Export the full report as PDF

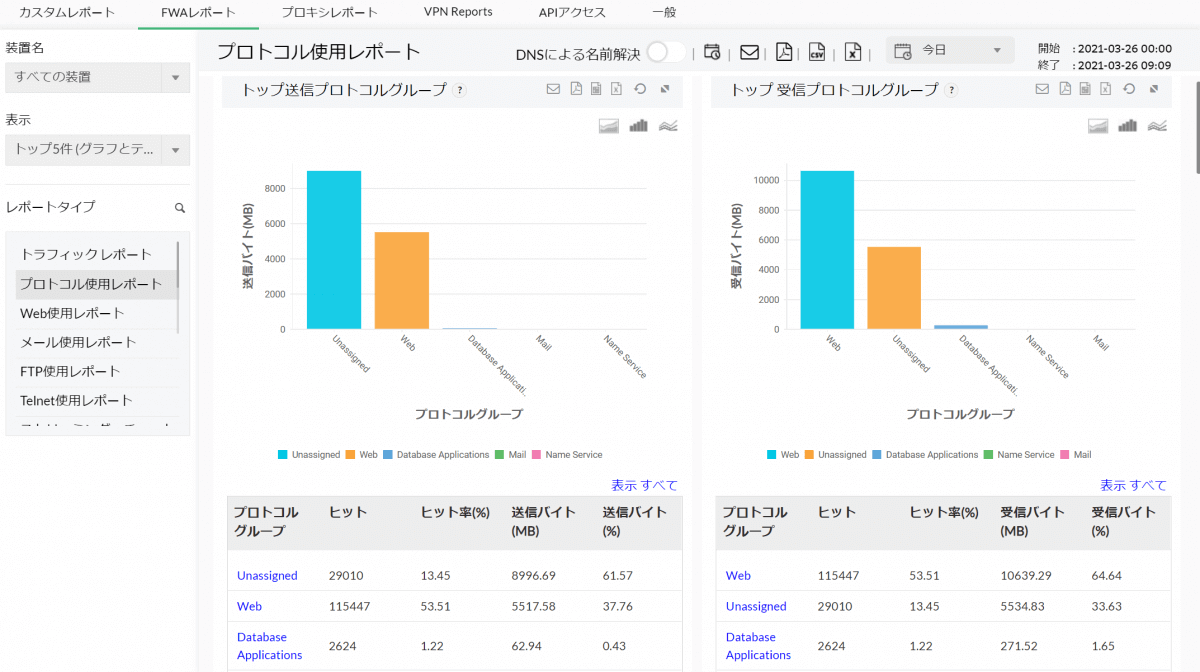784,52
